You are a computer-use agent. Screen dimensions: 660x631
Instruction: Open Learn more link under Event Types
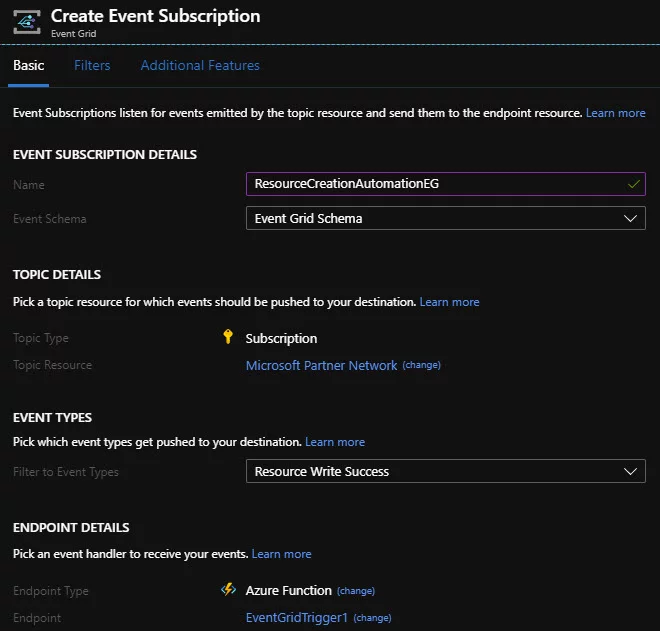coord(335,442)
